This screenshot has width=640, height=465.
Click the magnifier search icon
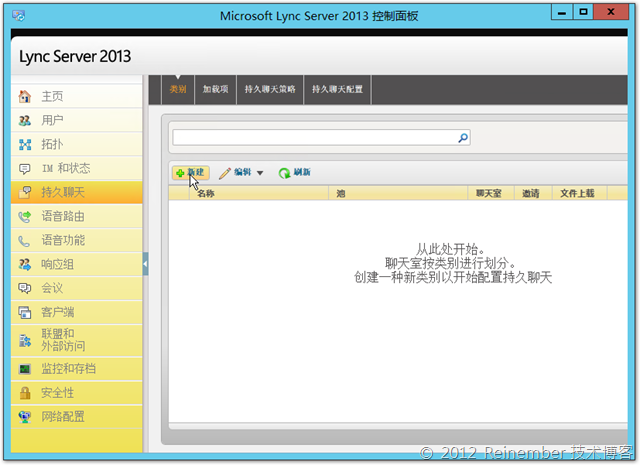click(x=463, y=138)
